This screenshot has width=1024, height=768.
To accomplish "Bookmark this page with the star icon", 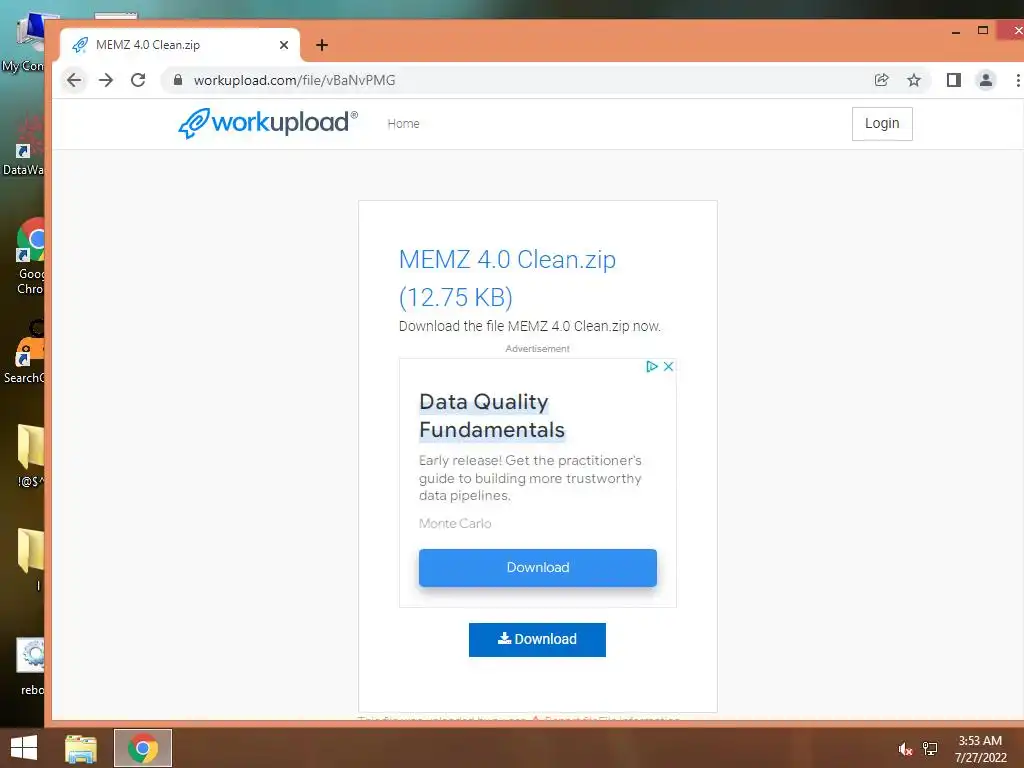I will 914,80.
